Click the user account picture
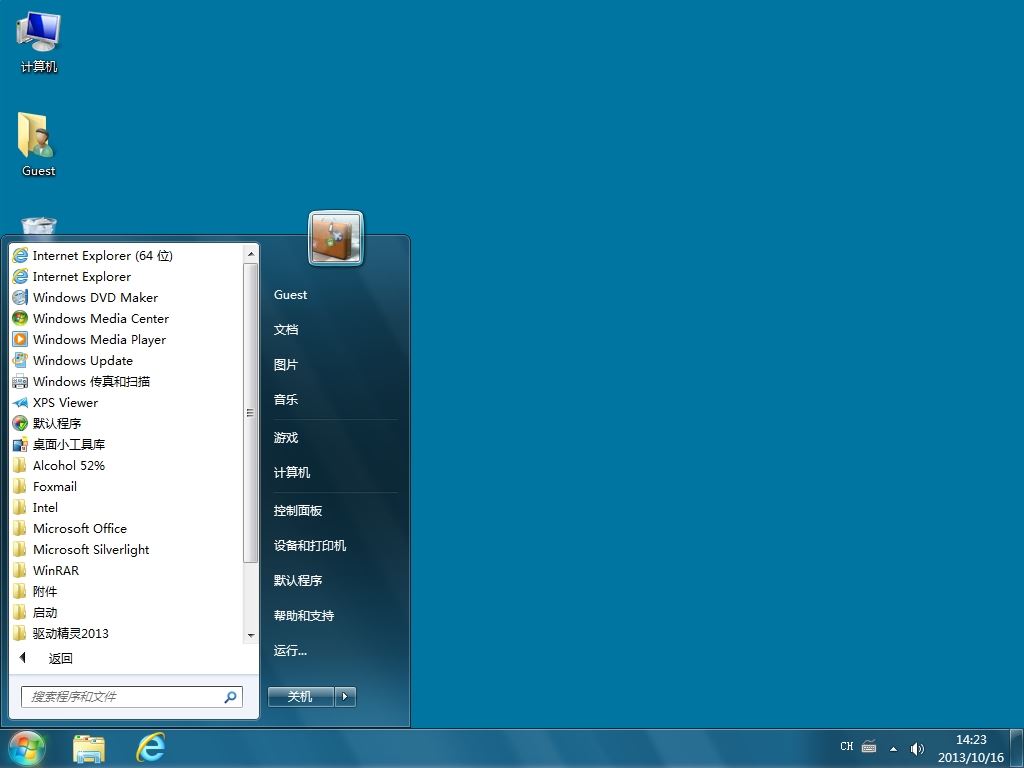Screen dimensions: 1024x768 [x=336, y=238]
